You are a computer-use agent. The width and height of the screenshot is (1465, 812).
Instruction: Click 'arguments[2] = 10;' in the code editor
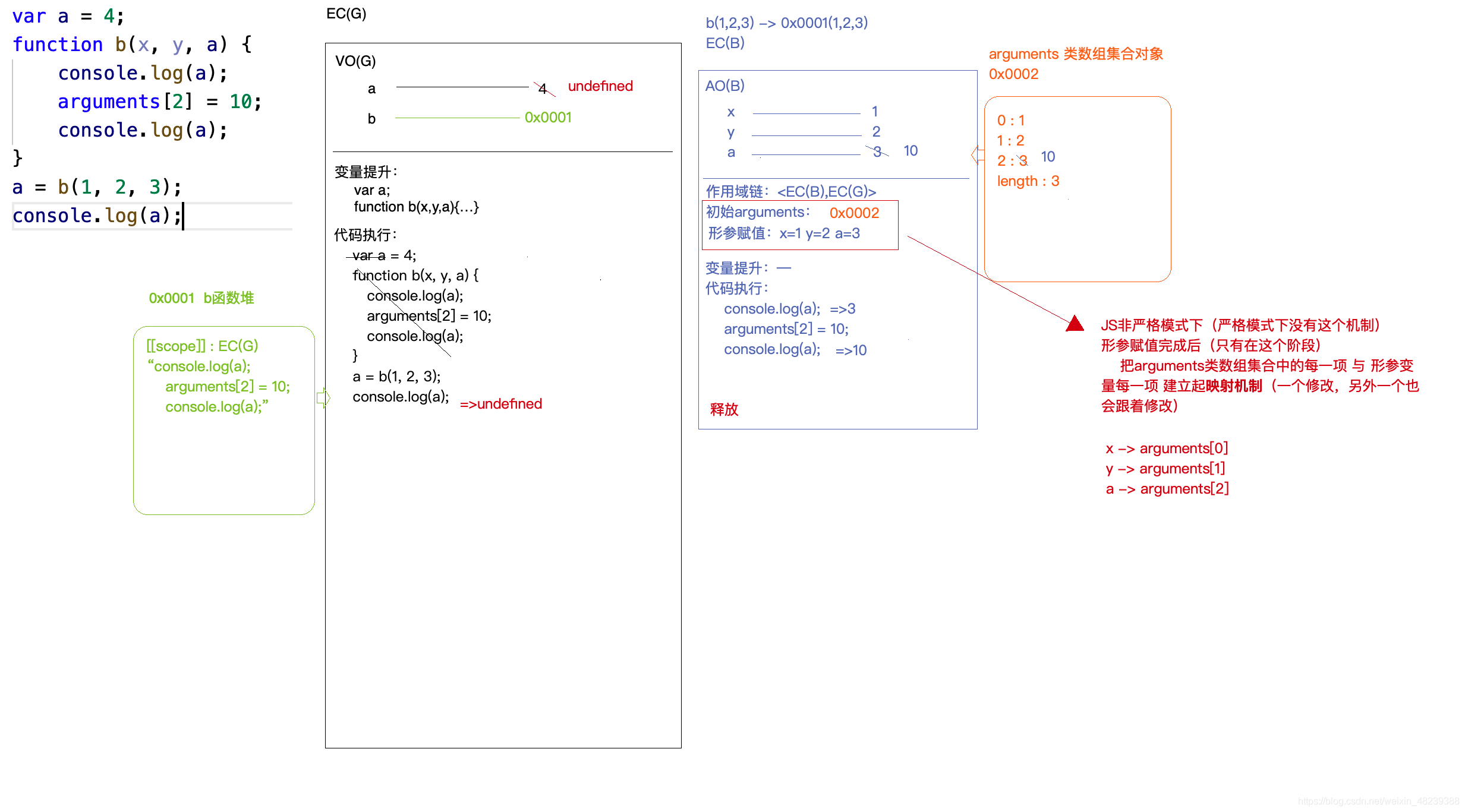(x=159, y=102)
